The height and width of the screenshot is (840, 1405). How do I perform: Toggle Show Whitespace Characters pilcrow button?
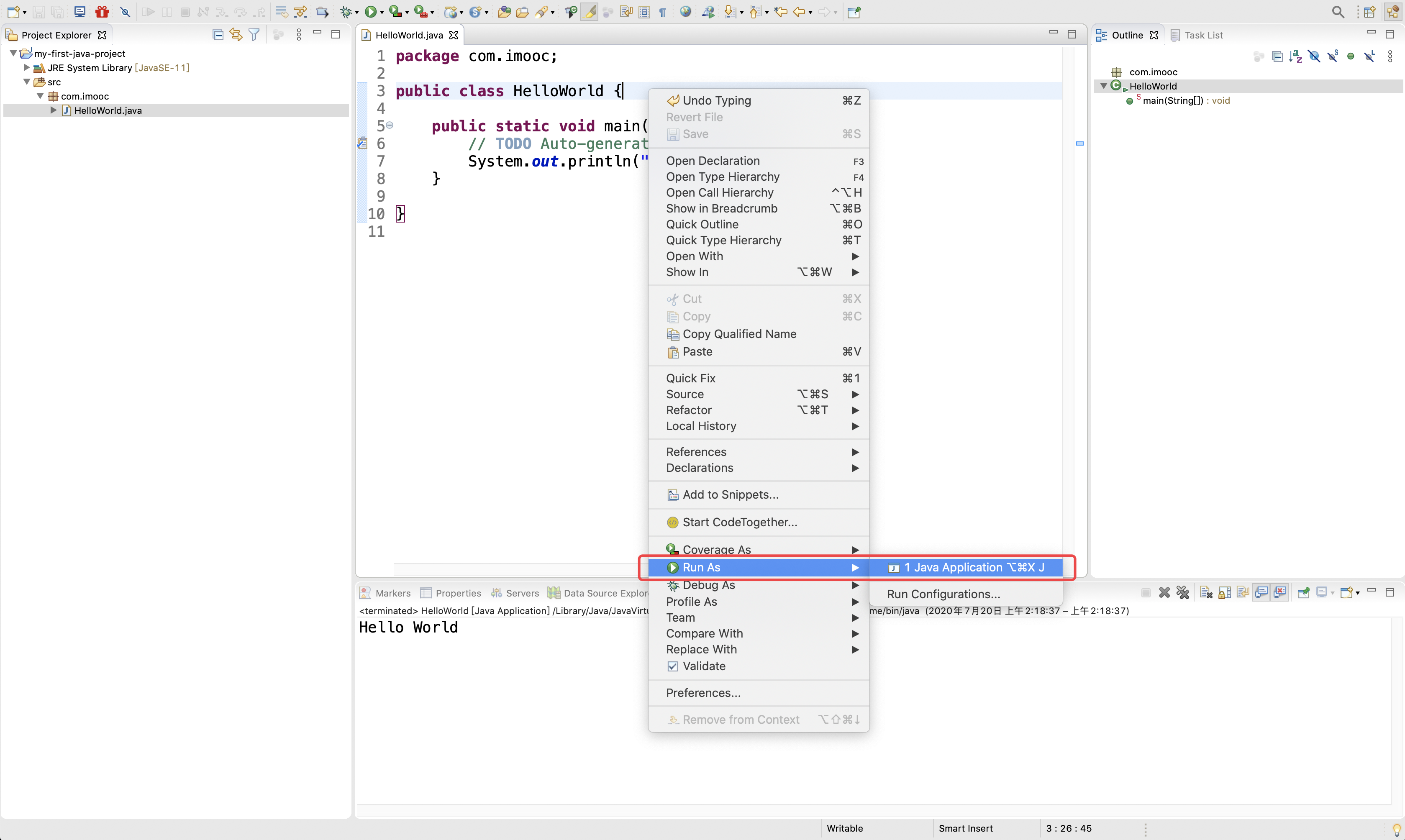[662, 11]
